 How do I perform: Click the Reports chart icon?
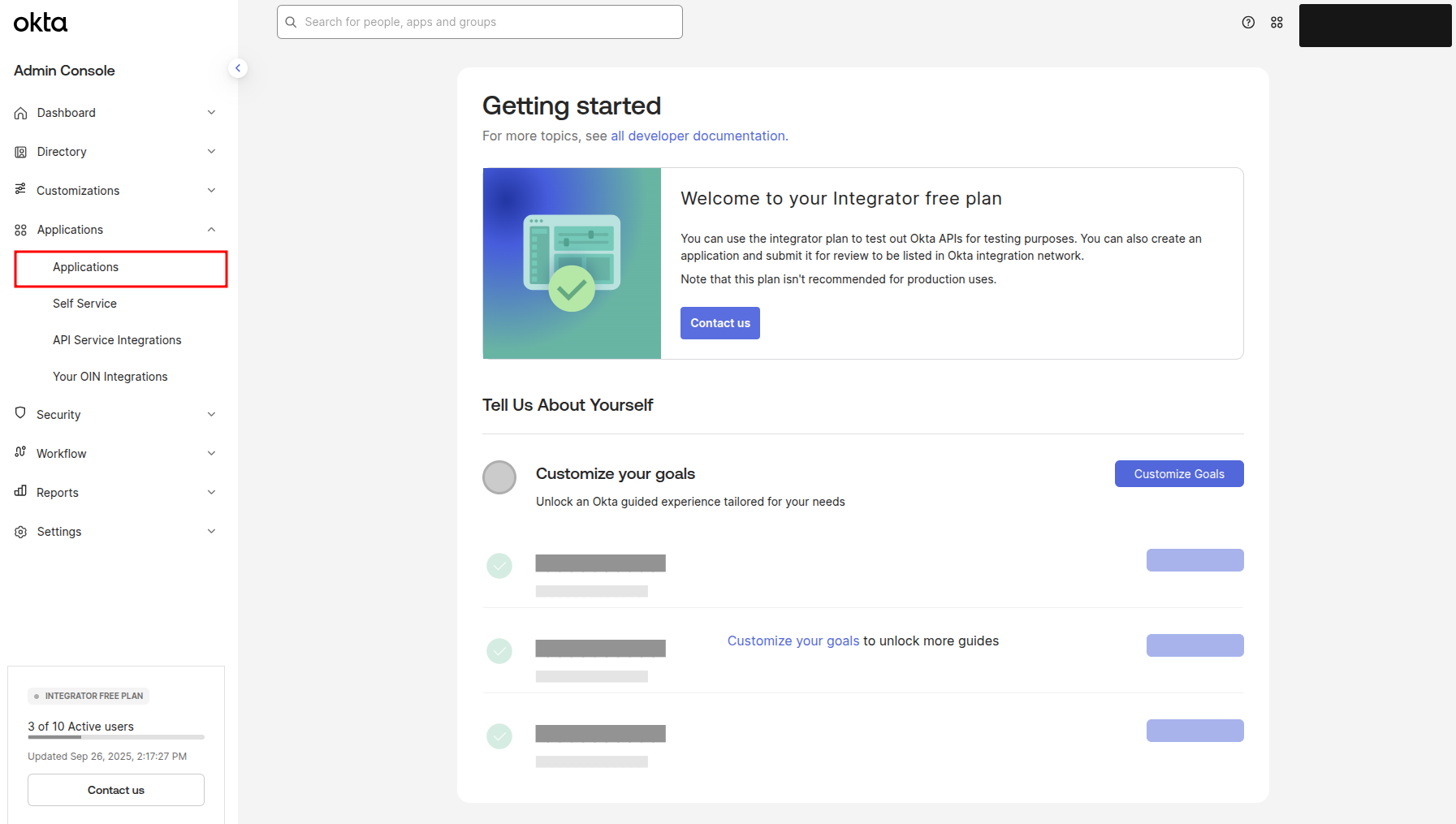coord(21,491)
